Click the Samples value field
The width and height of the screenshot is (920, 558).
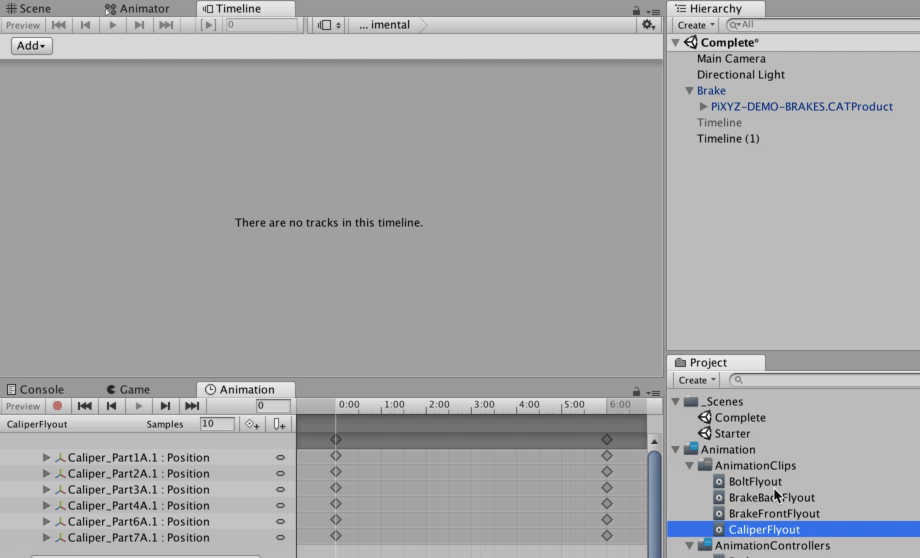(216, 424)
